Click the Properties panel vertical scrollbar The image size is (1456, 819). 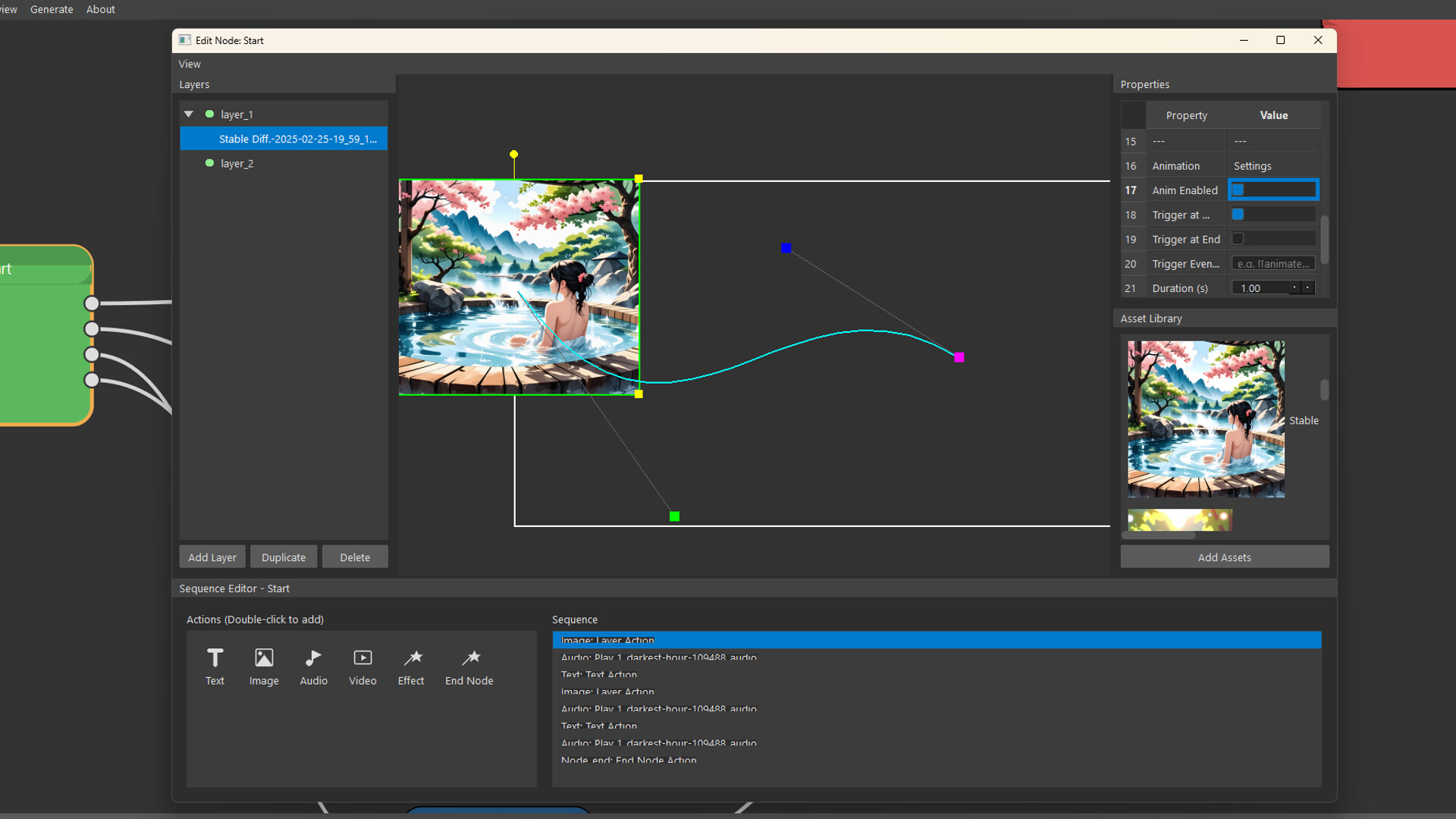coord(1325,240)
